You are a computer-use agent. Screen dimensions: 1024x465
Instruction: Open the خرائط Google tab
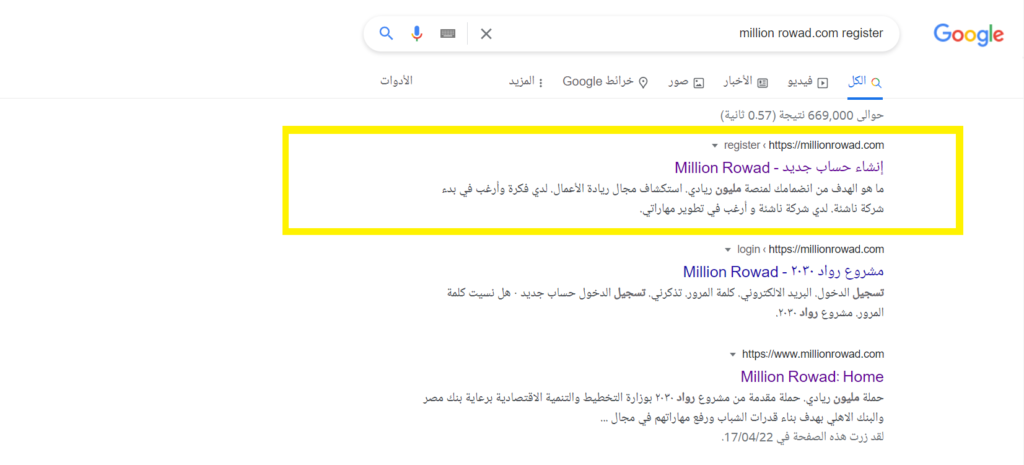pos(605,82)
